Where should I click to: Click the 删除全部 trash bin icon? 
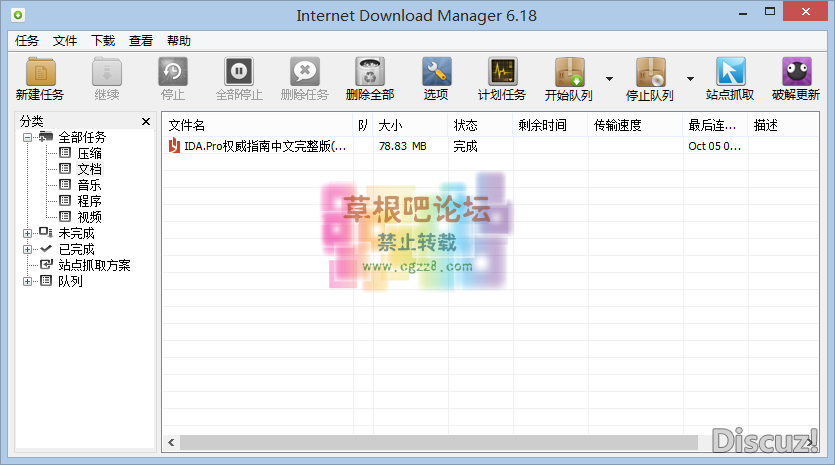click(x=370, y=72)
